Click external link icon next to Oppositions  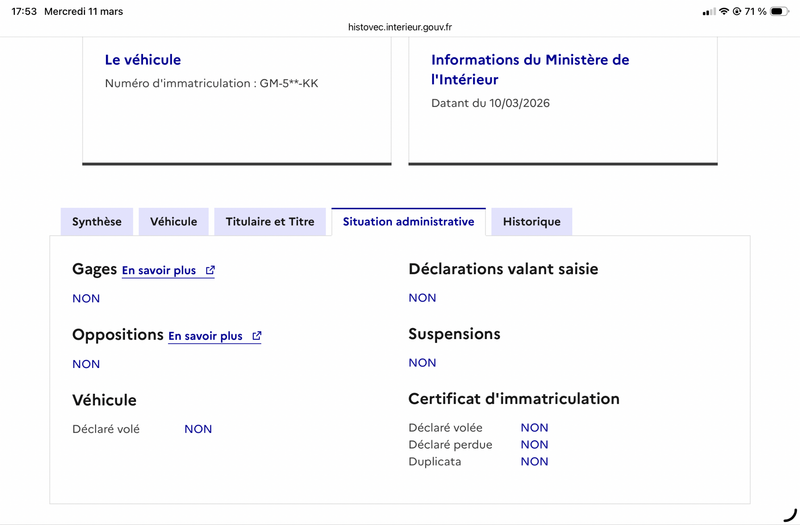pyautogui.click(x=257, y=336)
